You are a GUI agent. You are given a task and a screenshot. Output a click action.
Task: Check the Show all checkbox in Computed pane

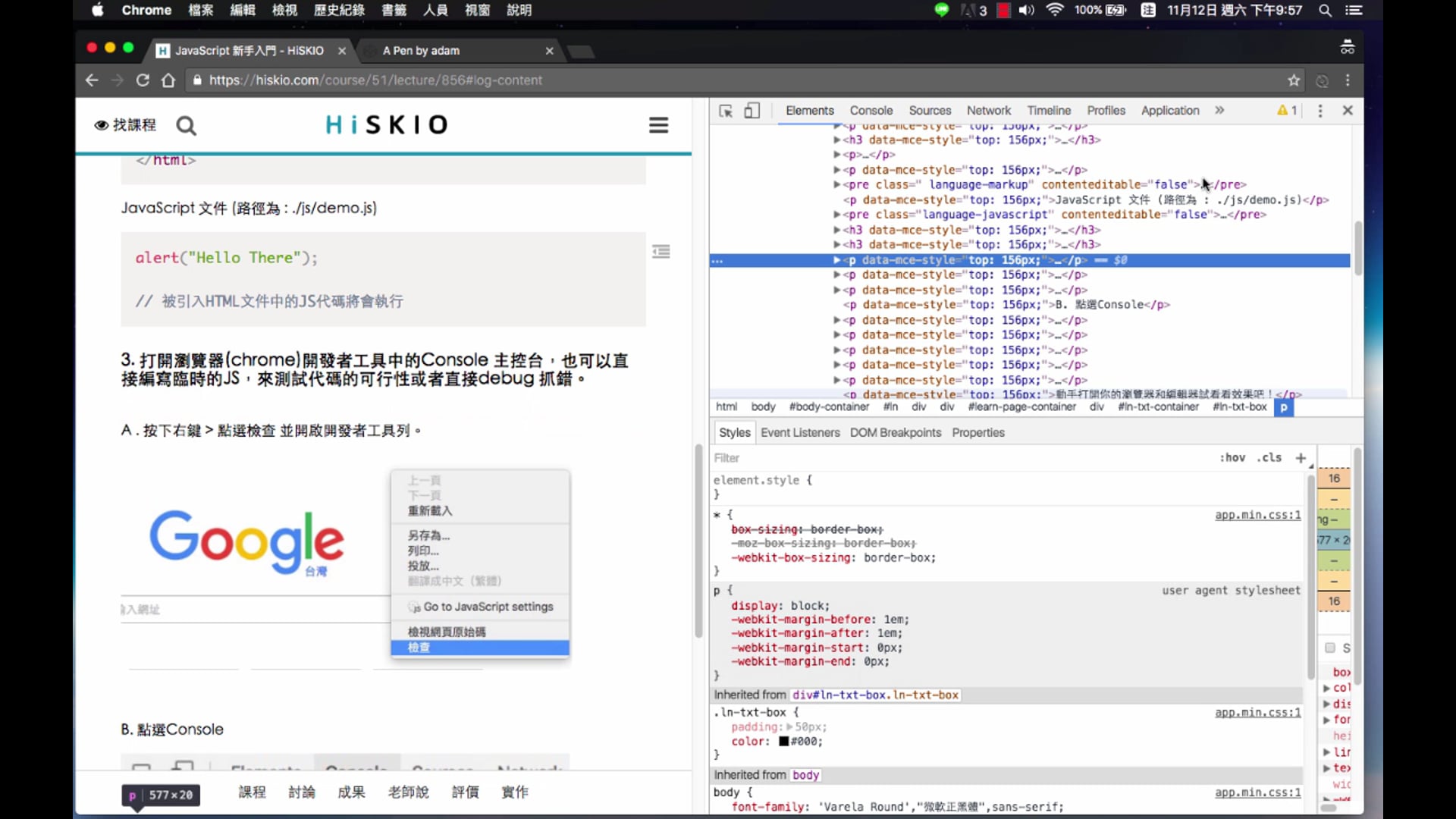1330,648
